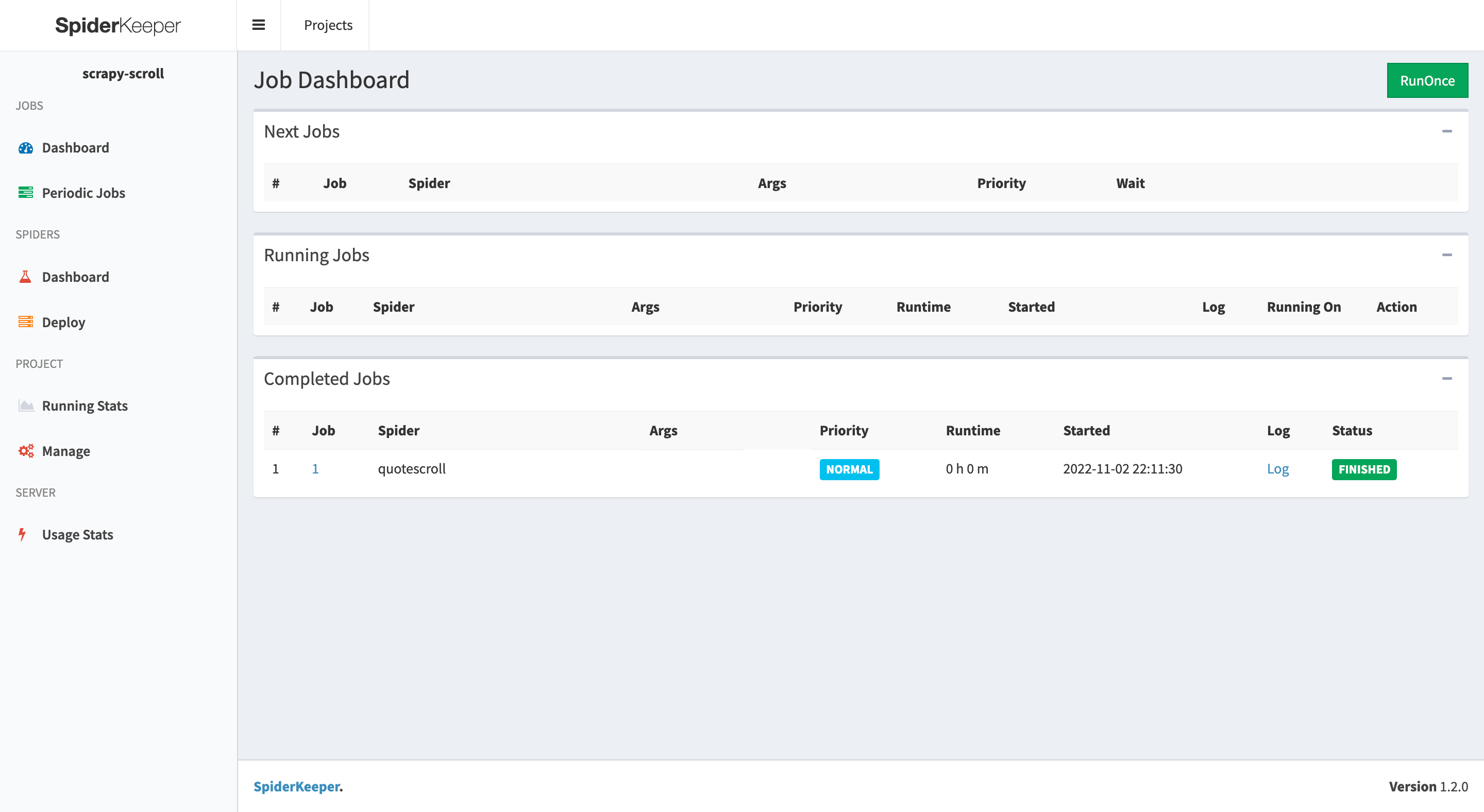Click the scrapy-scroll project name
The image size is (1484, 812).
click(123, 74)
